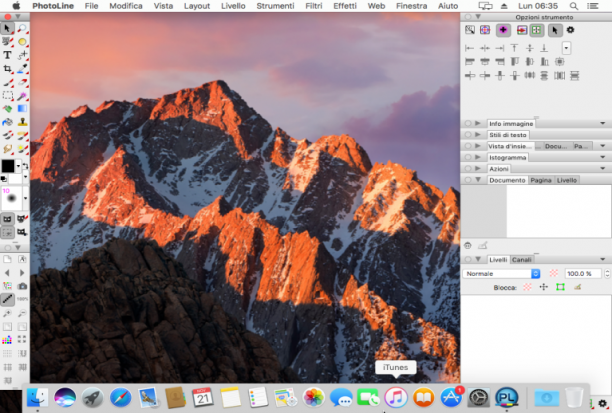Expand the Azioni panel
This screenshot has width=612, height=413.
click(478, 169)
